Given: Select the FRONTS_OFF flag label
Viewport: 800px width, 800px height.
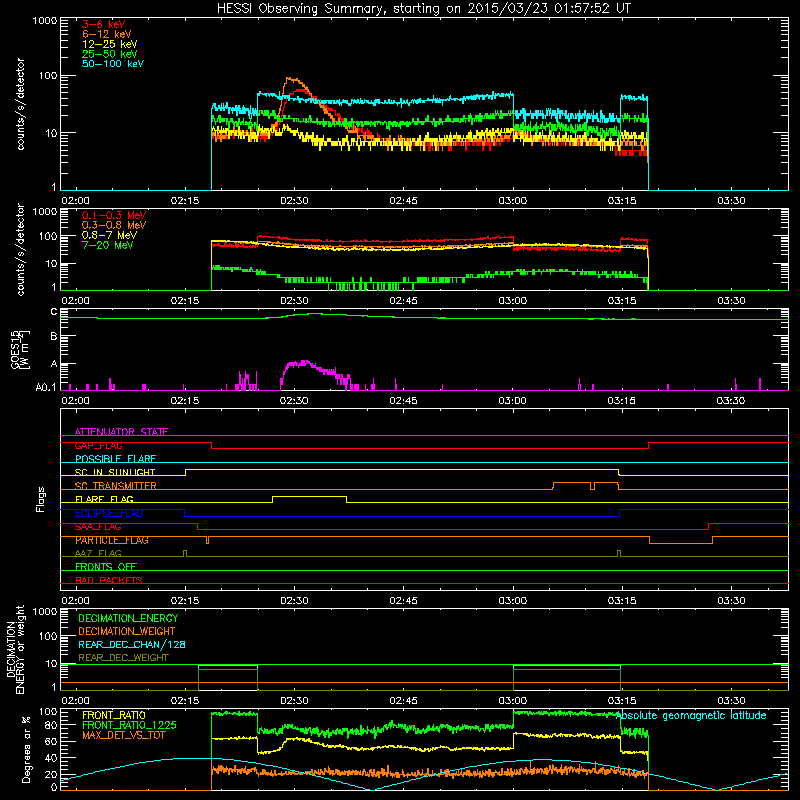Looking at the screenshot, I should coord(106,567).
